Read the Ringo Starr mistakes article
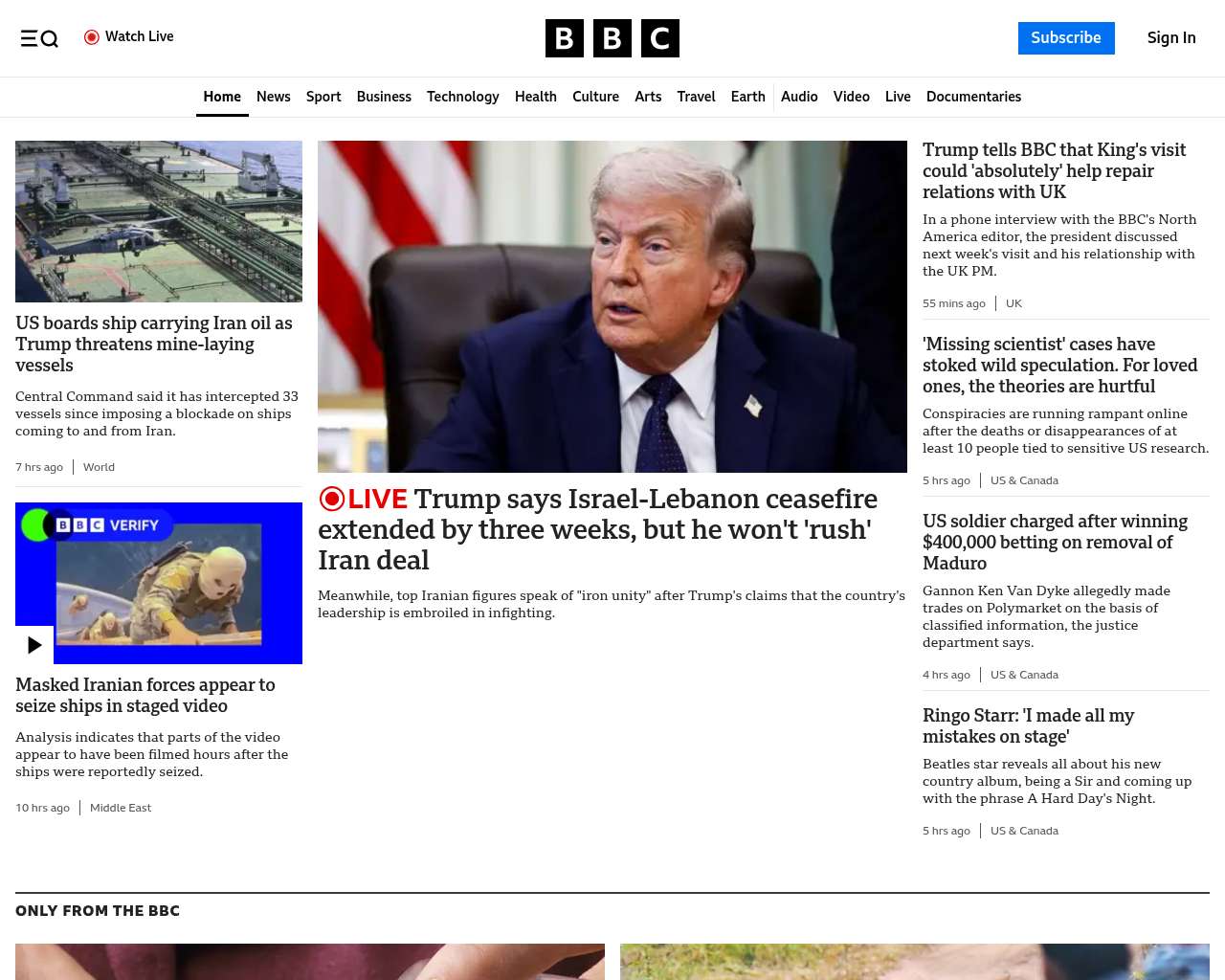The image size is (1225, 980). click(1028, 725)
